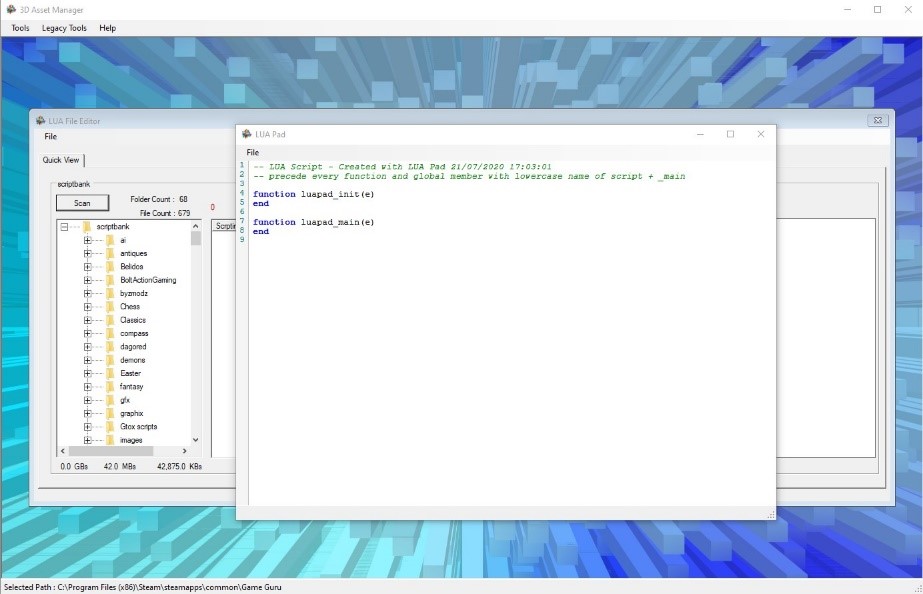Image resolution: width=923 pixels, height=594 pixels.
Task: Click the tree's vertical scrollbar down arrow
Action: (x=195, y=440)
